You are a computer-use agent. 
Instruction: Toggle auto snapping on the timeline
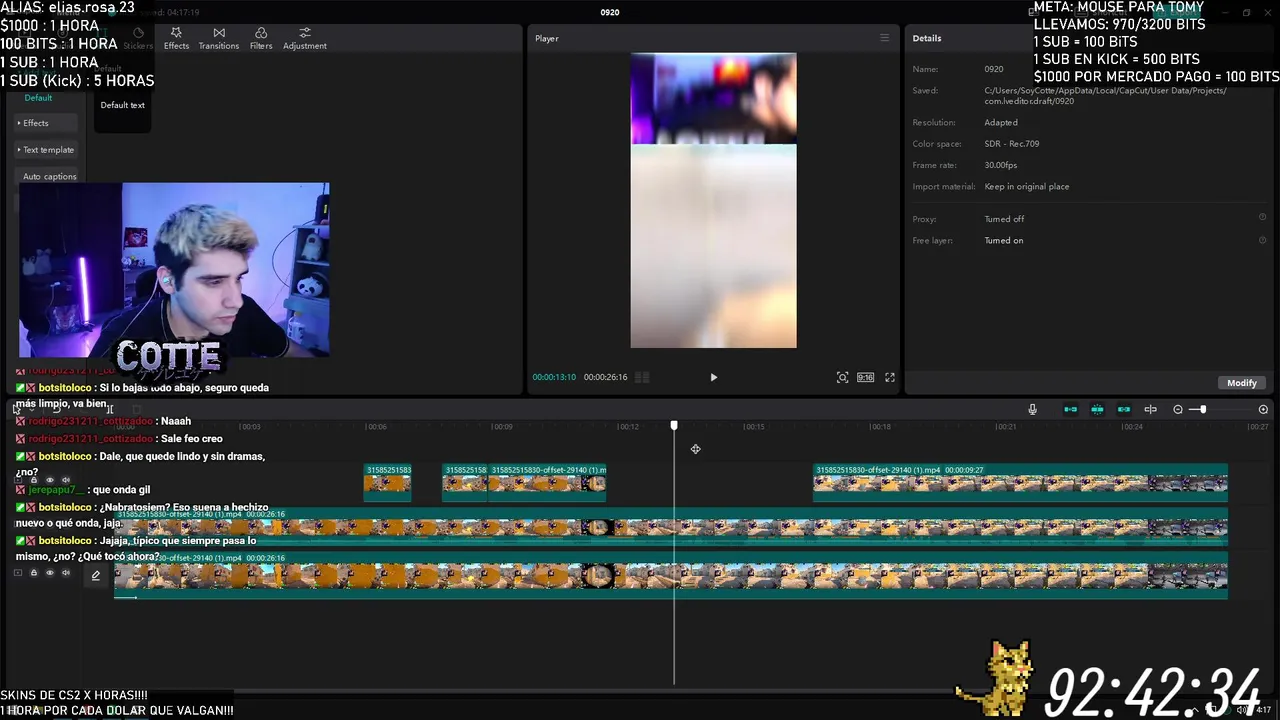click(x=1097, y=409)
